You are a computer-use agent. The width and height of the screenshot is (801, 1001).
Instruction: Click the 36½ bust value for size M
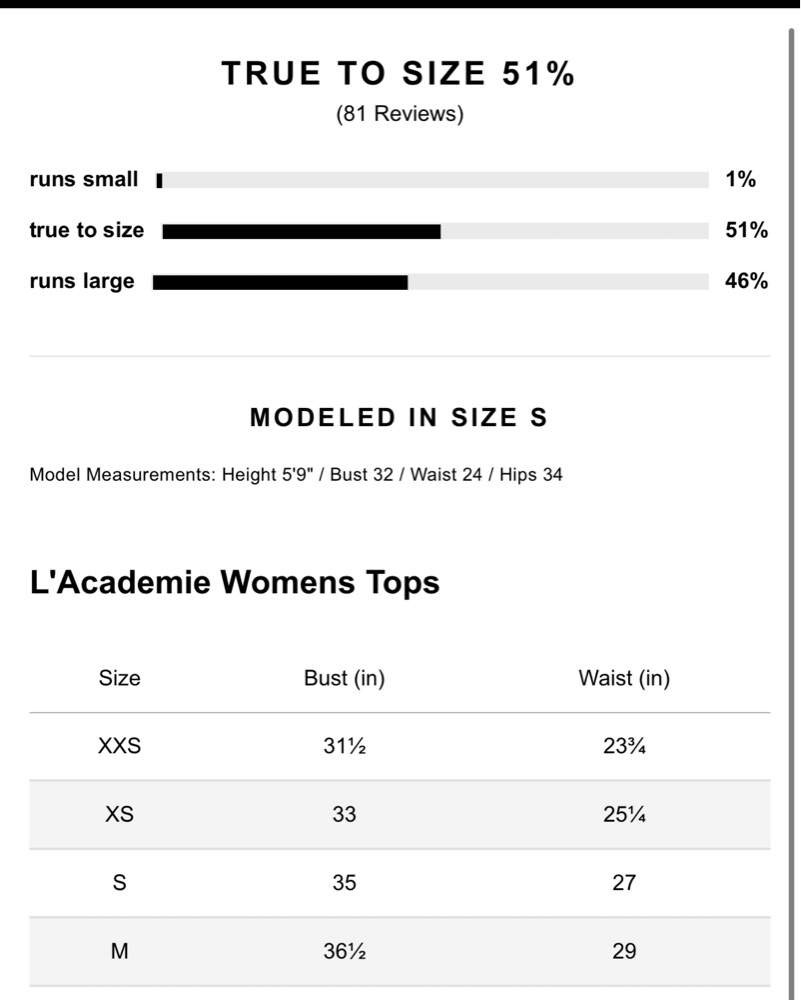(x=344, y=951)
